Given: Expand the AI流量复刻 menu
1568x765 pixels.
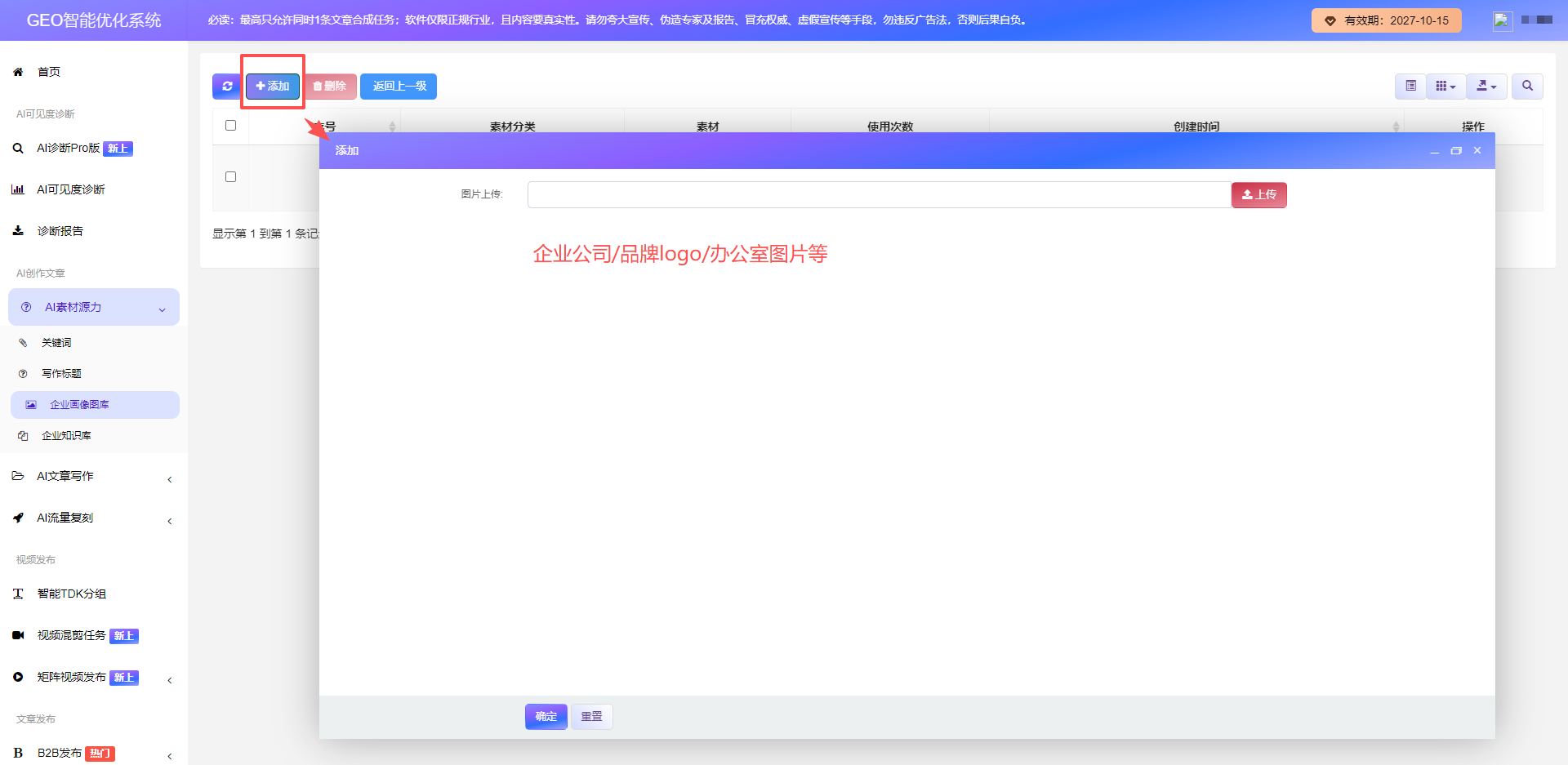Looking at the screenshot, I should point(94,518).
